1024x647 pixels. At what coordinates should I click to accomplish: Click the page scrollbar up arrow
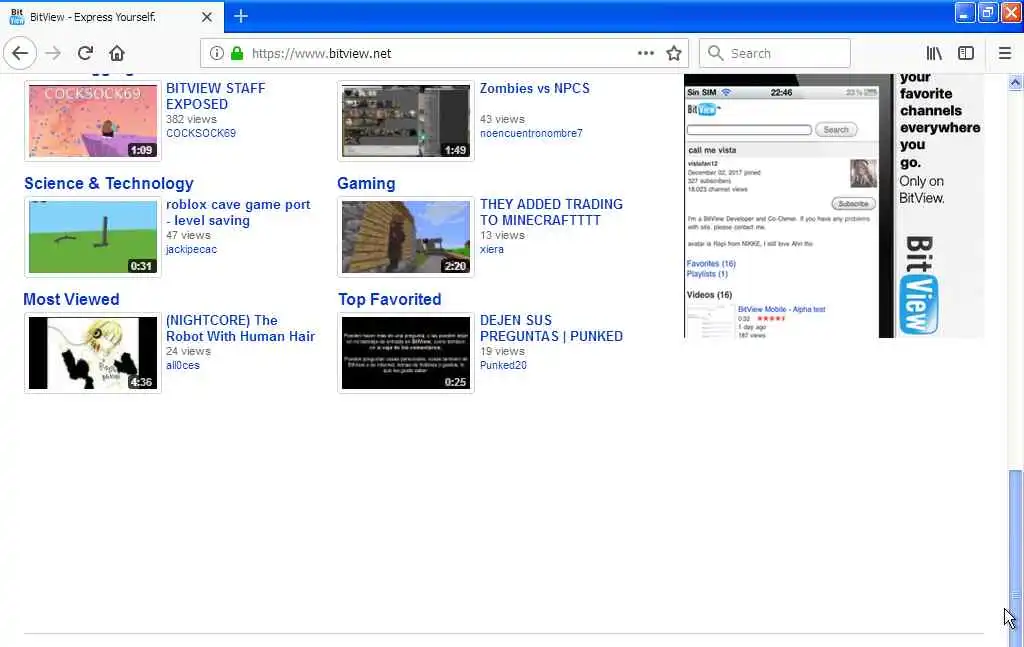[1015, 83]
